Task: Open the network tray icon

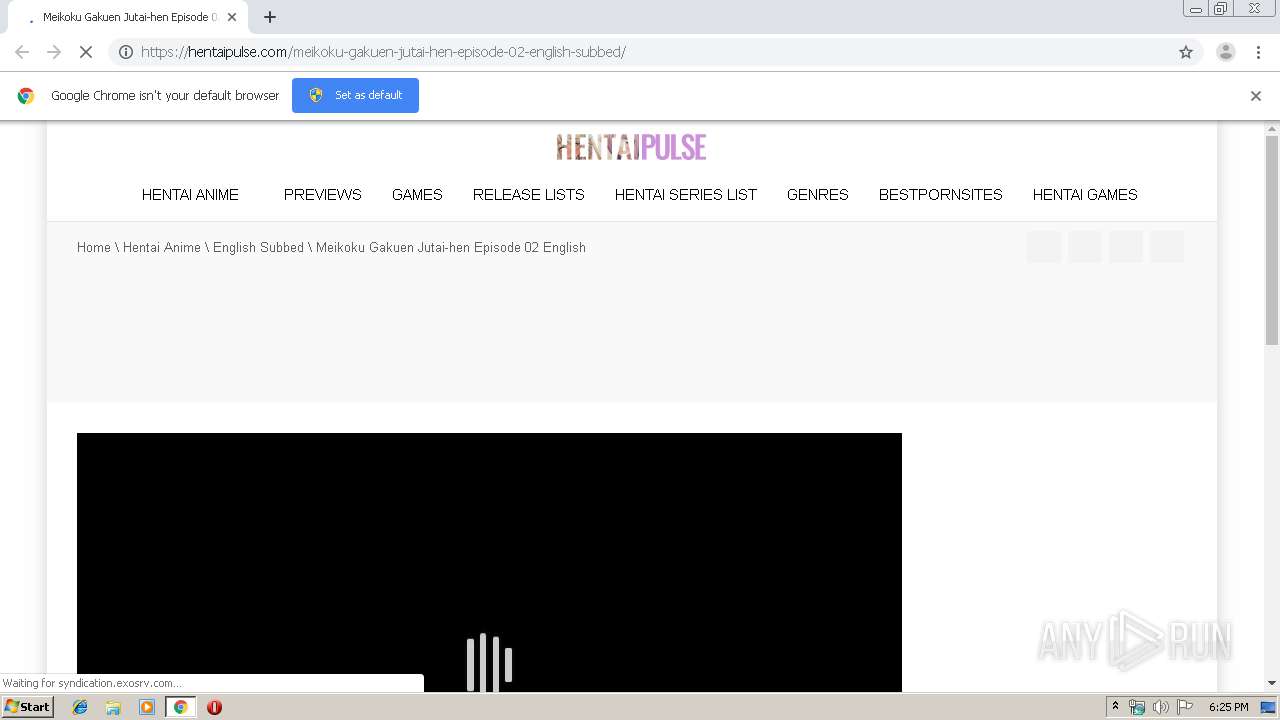Action: pyautogui.click(x=1137, y=707)
